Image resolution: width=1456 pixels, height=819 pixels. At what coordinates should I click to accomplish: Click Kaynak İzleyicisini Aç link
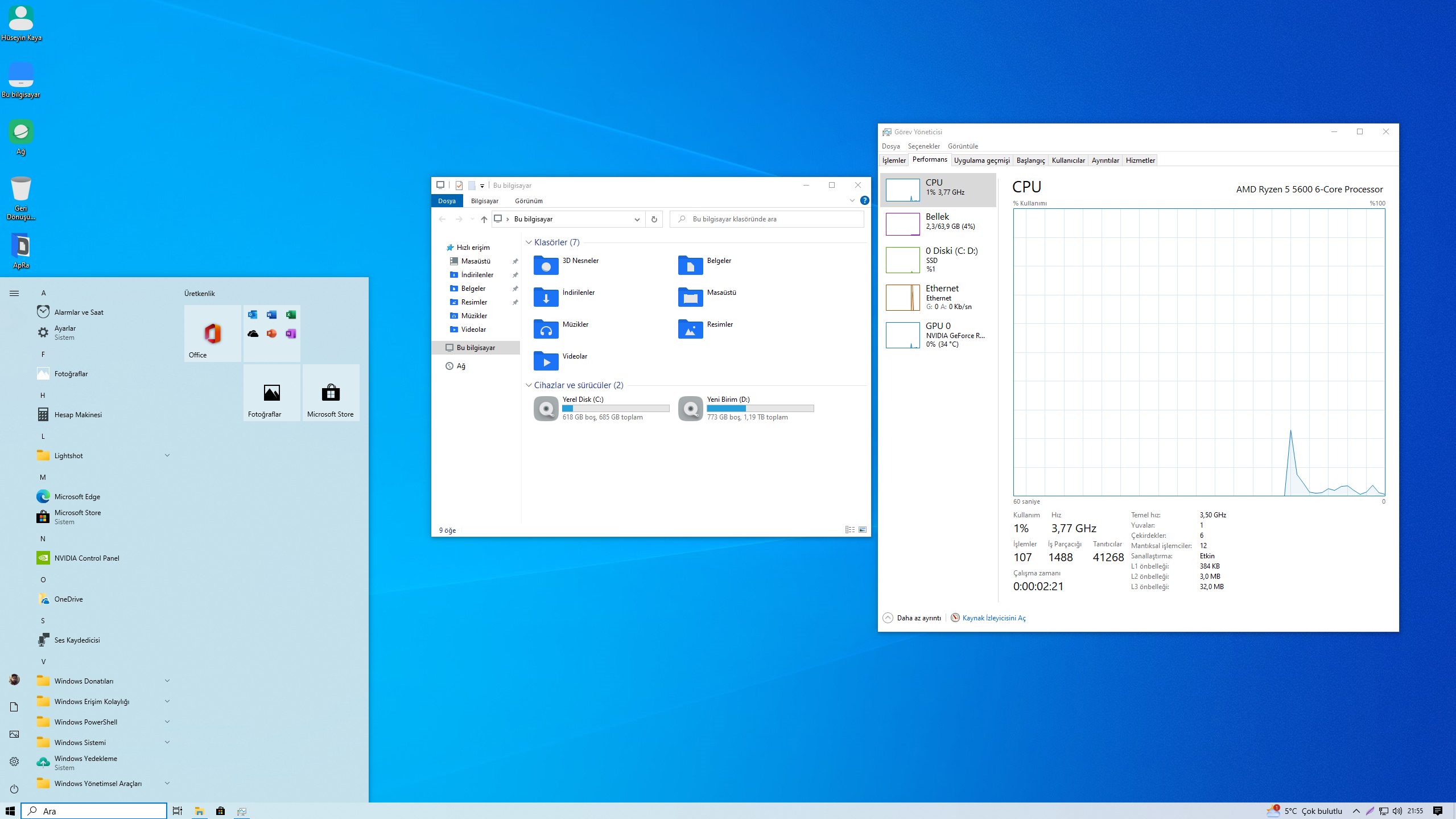point(993,618)
